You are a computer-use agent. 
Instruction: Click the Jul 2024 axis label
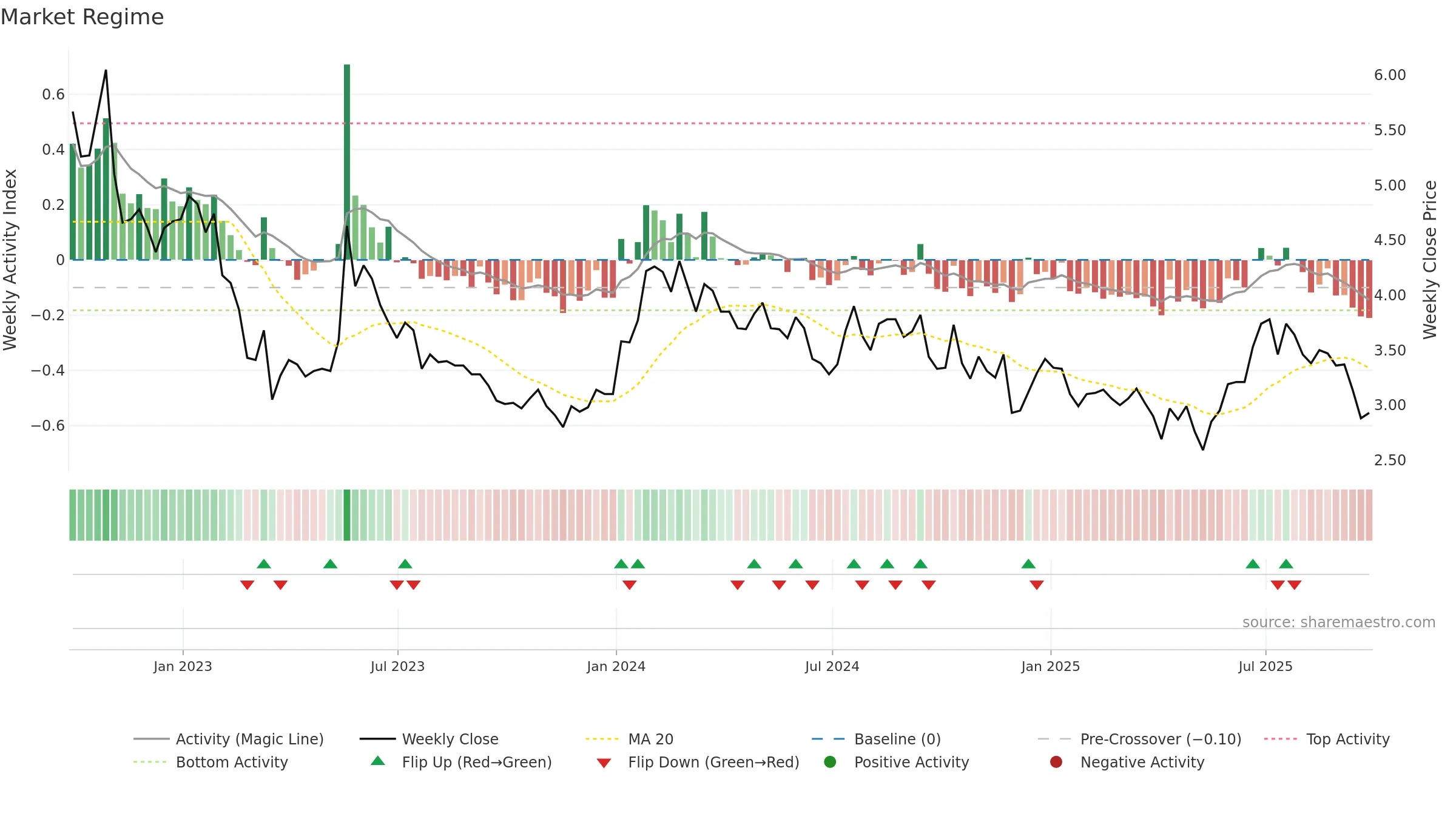(x=832, y=666)
